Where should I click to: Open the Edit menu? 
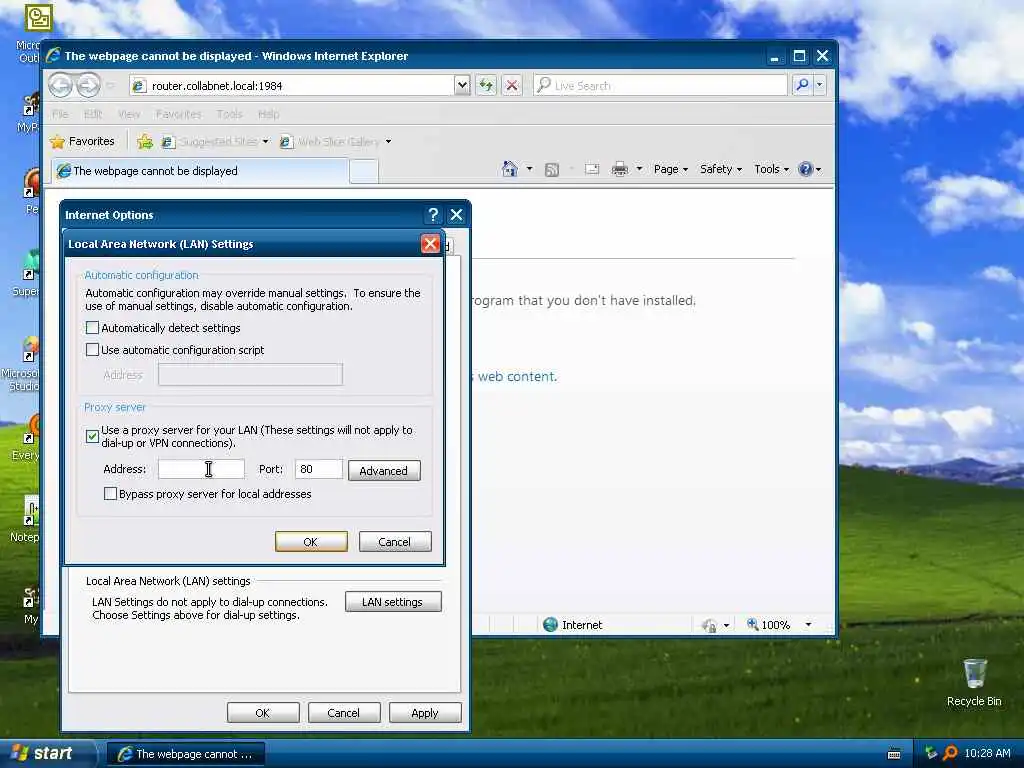(x=93, y=114)
